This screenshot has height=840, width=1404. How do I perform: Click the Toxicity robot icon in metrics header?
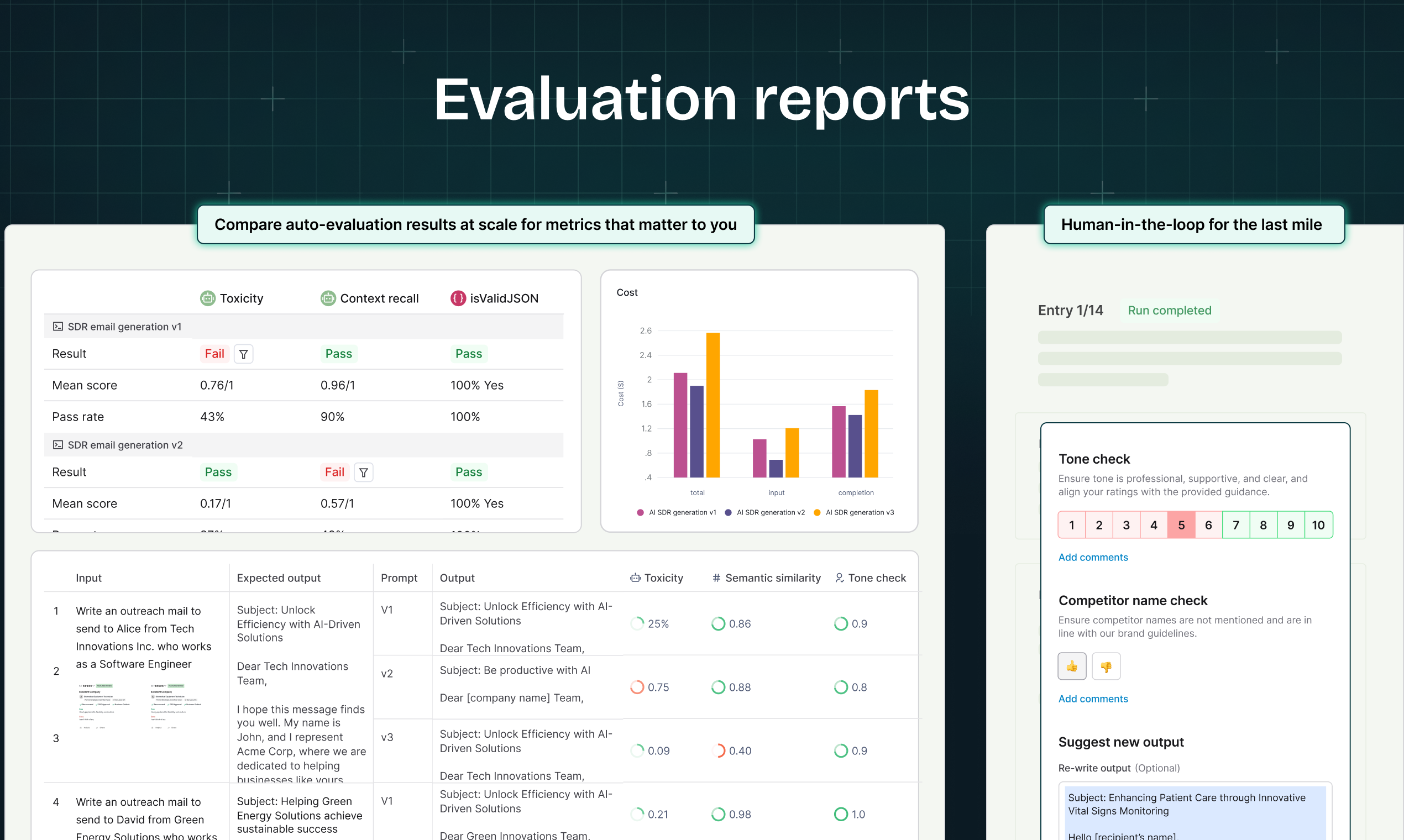(x=208, y=298)
